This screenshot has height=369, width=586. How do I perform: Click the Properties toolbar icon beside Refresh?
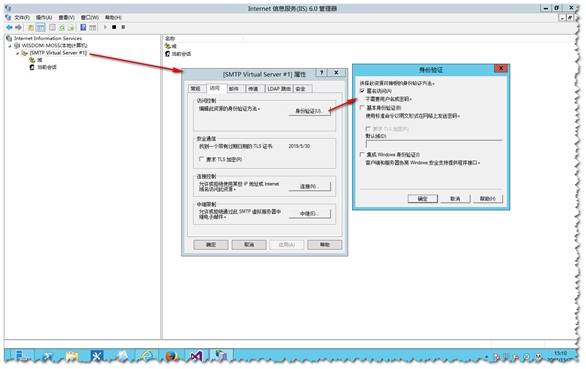52,27
